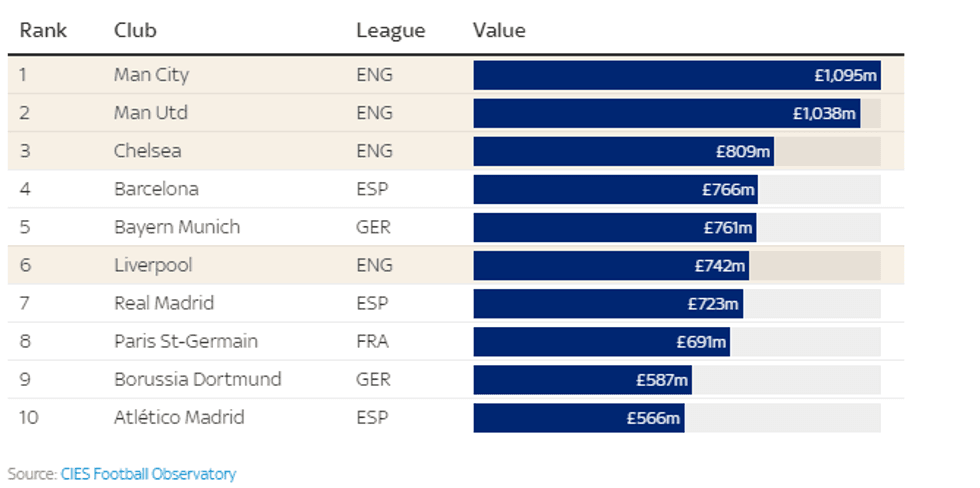The width and height of the screenshot is (980, 488).
Task: Click the £1,038m value bar
Action: (666, 113)
